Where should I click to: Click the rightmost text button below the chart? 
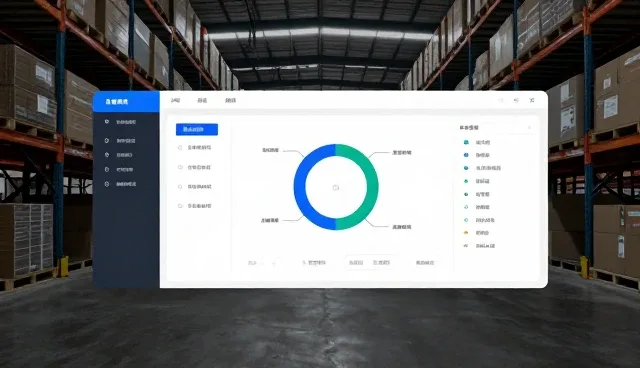425,263
